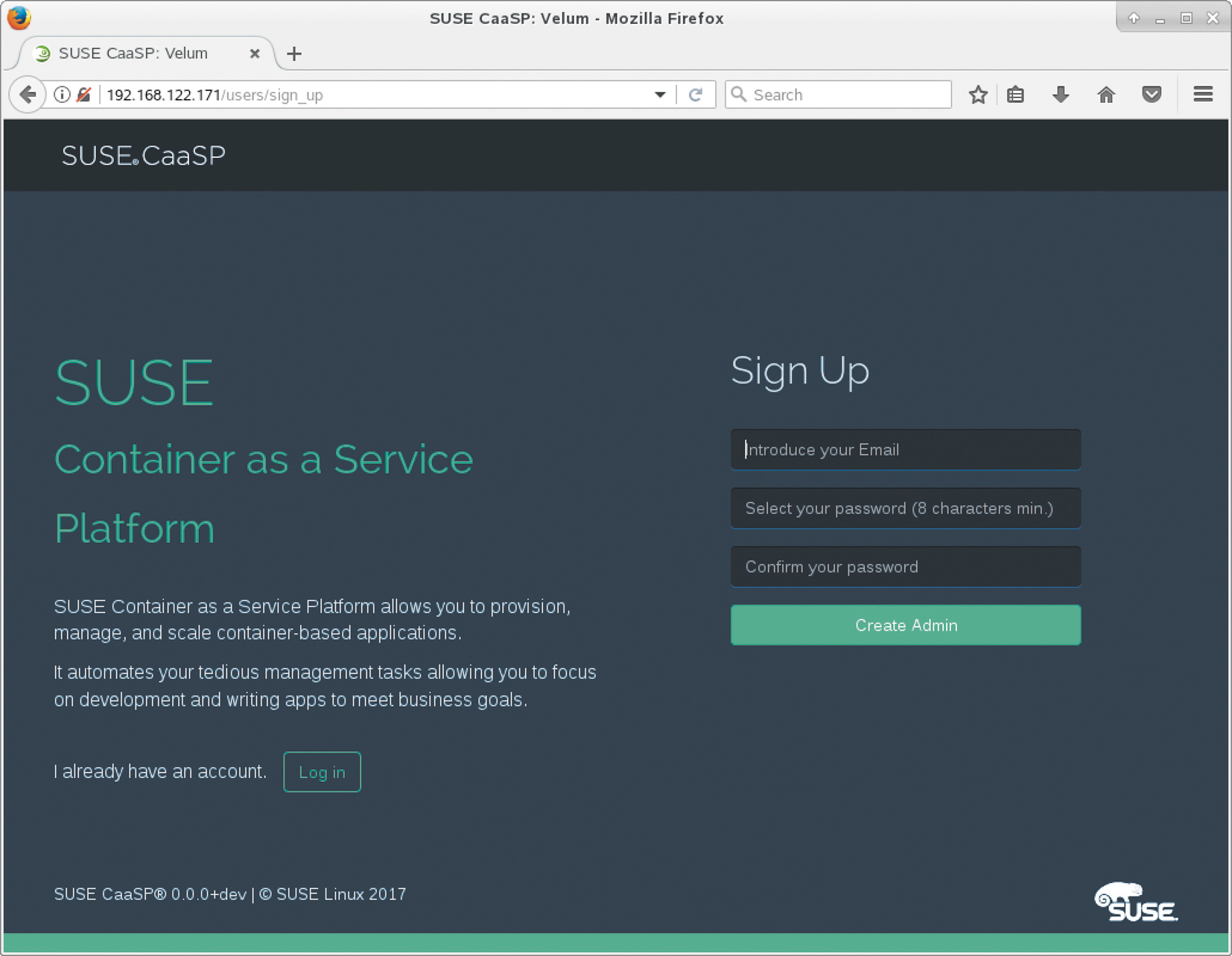The width and height of the screenshot is (1232, 956).
Task: Click the 'Container as a Service' heading
Action: tap(264, 459)
